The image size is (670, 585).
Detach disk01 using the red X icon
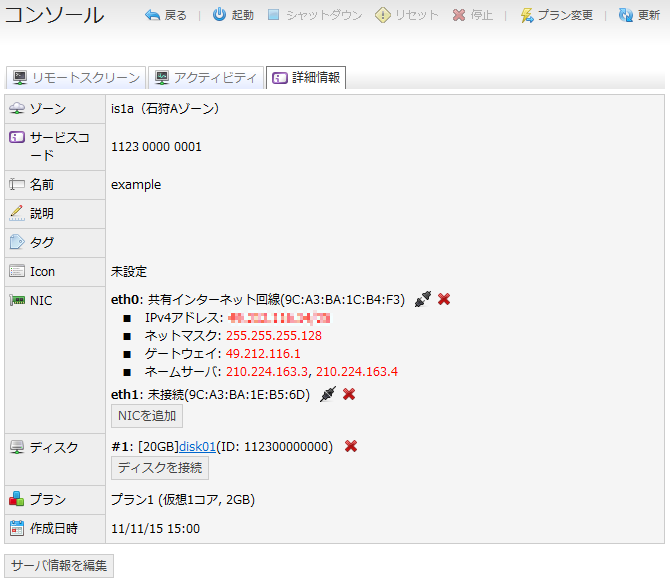tap(351, 446)
